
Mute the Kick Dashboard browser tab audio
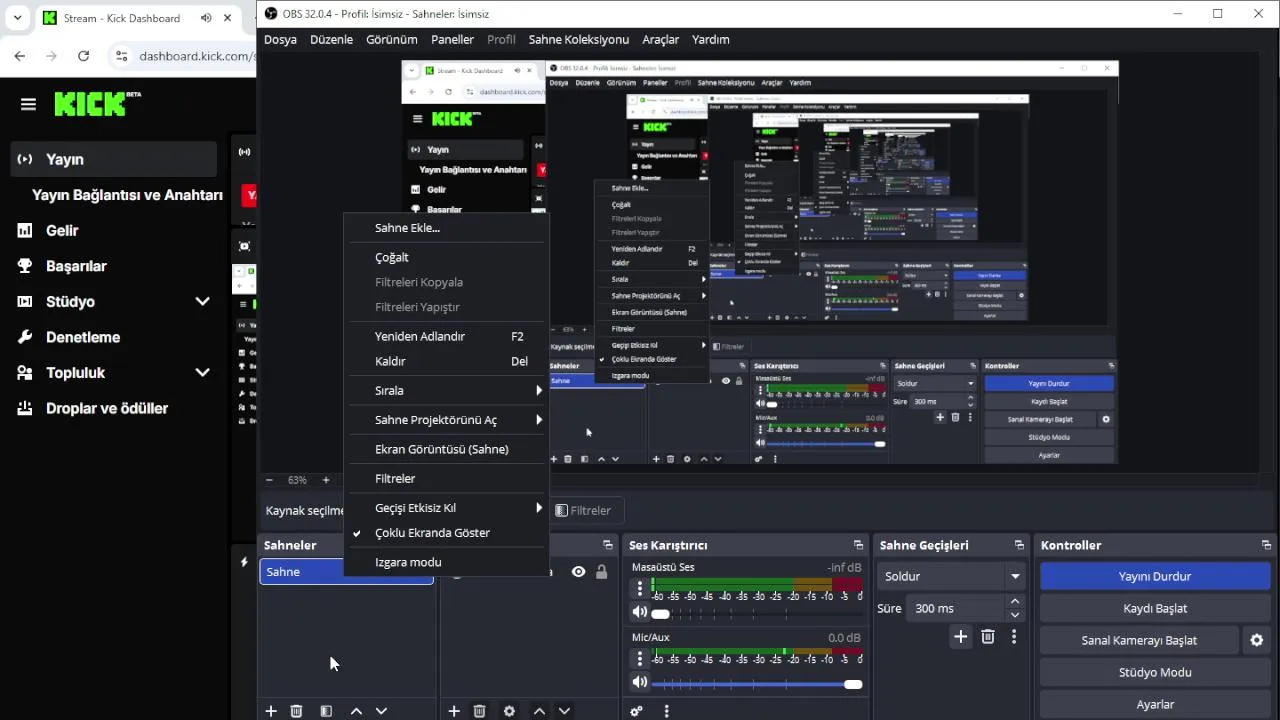tap(206, 18)
